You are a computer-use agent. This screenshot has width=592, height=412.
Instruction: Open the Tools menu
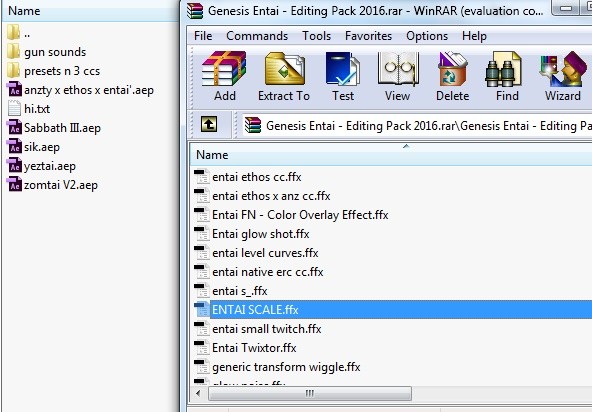pyautogui.click(x=316, y=36)
